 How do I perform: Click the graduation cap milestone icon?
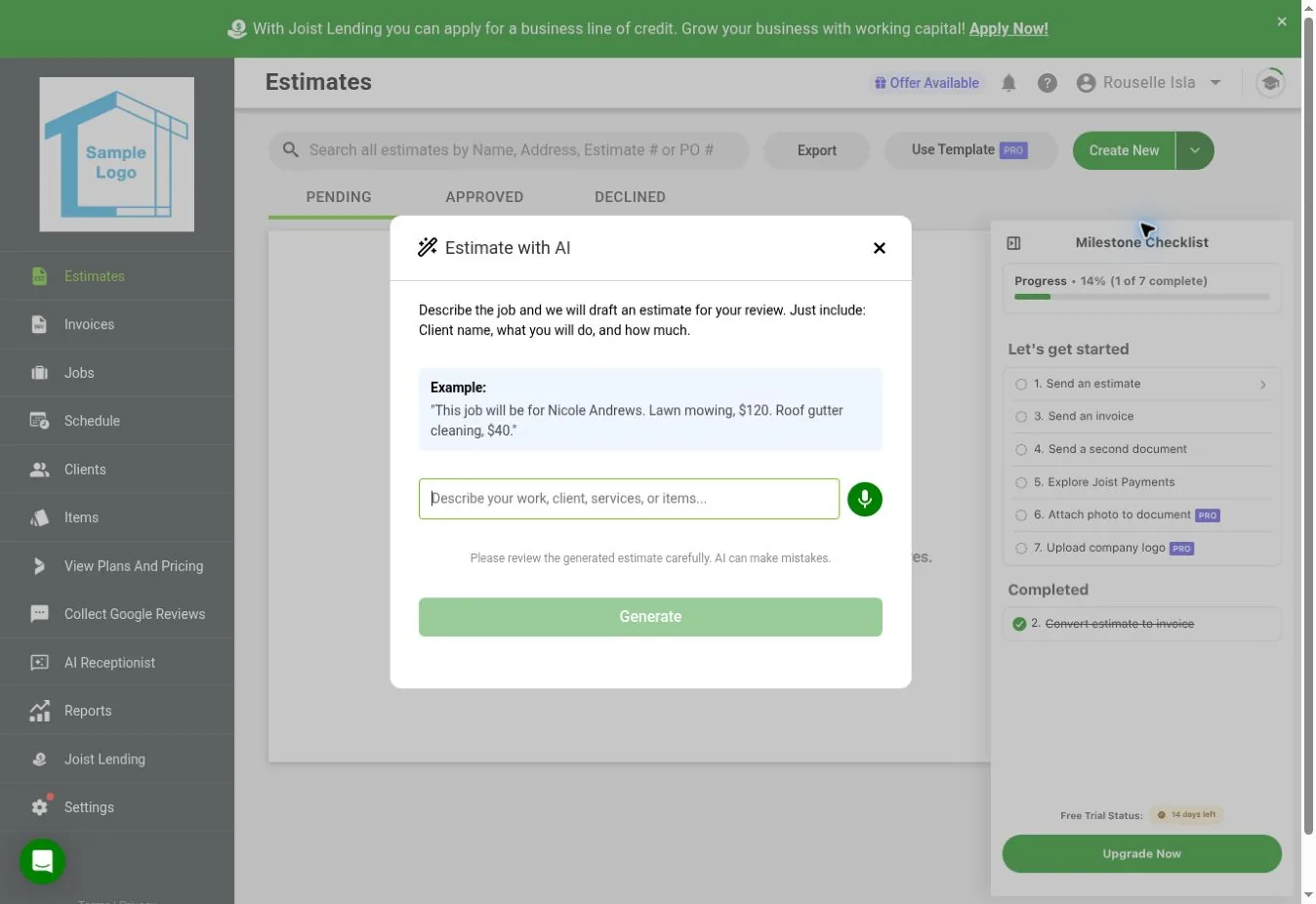tap(1270, 83)
